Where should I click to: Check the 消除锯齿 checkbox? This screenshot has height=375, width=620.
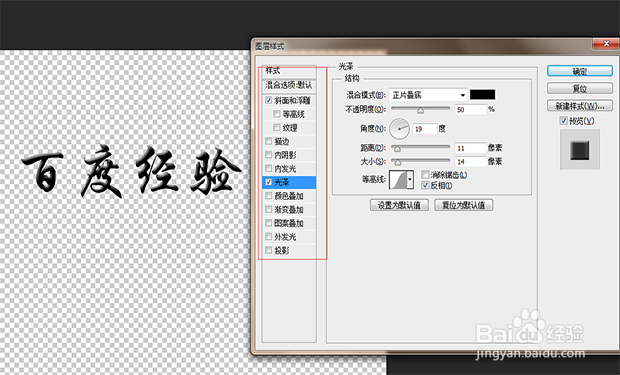click(425, 175)
